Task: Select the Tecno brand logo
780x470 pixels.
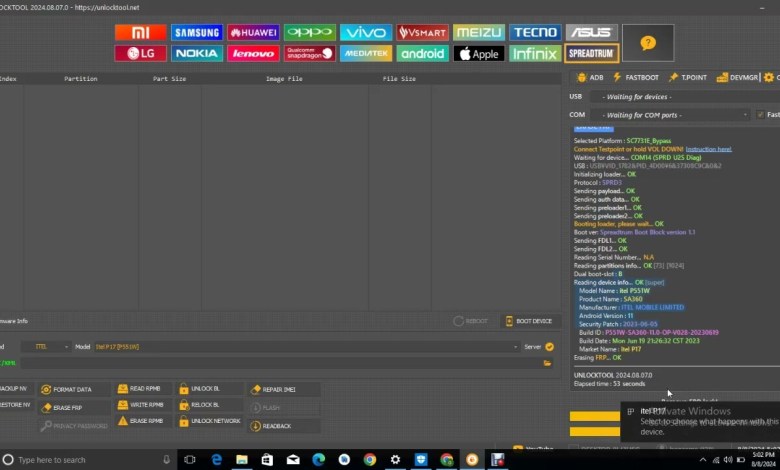Action: click(535, 32)
